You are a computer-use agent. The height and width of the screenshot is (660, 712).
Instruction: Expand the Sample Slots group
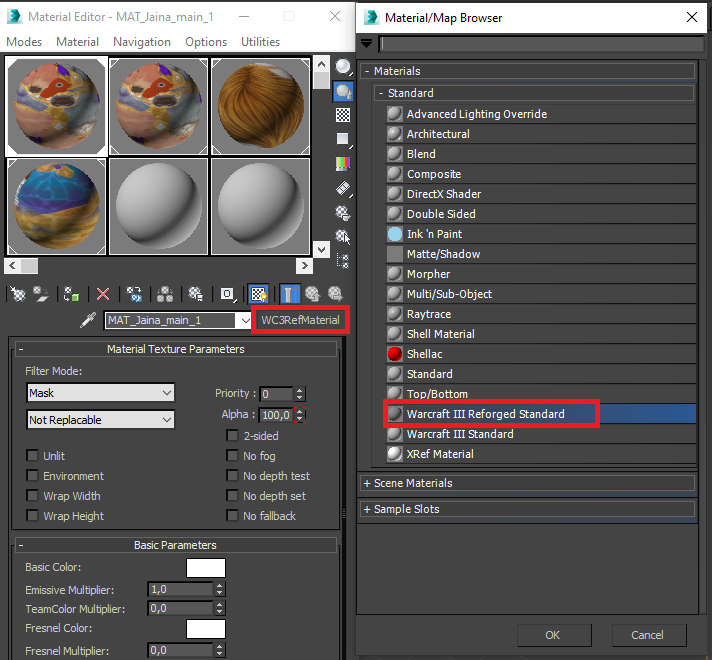[528, 509]
